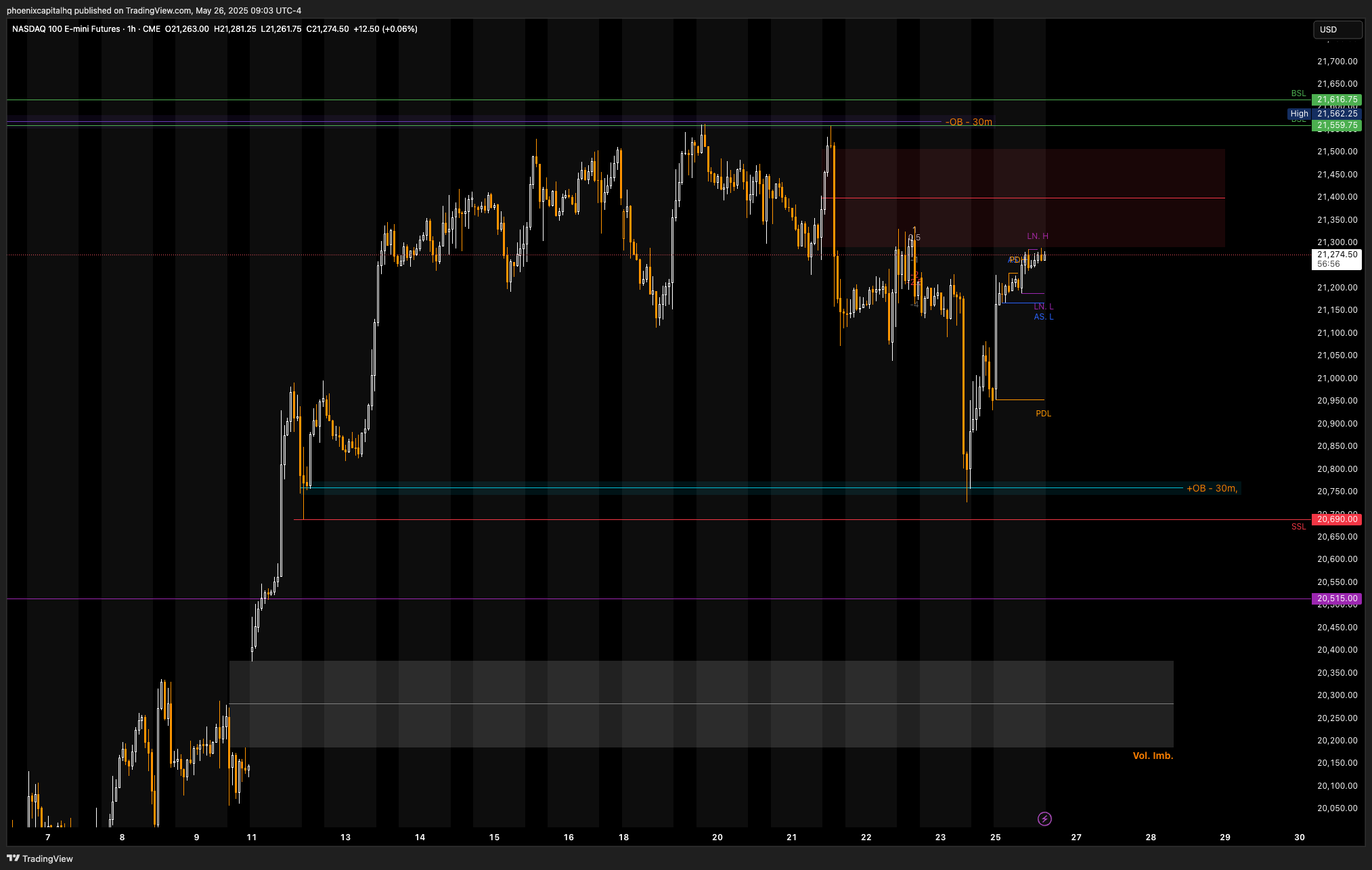Click the red 20,690.00 SSL price tag
Image resolution: width=1372 pixels, height=870 pixels.
point(1337,519)
